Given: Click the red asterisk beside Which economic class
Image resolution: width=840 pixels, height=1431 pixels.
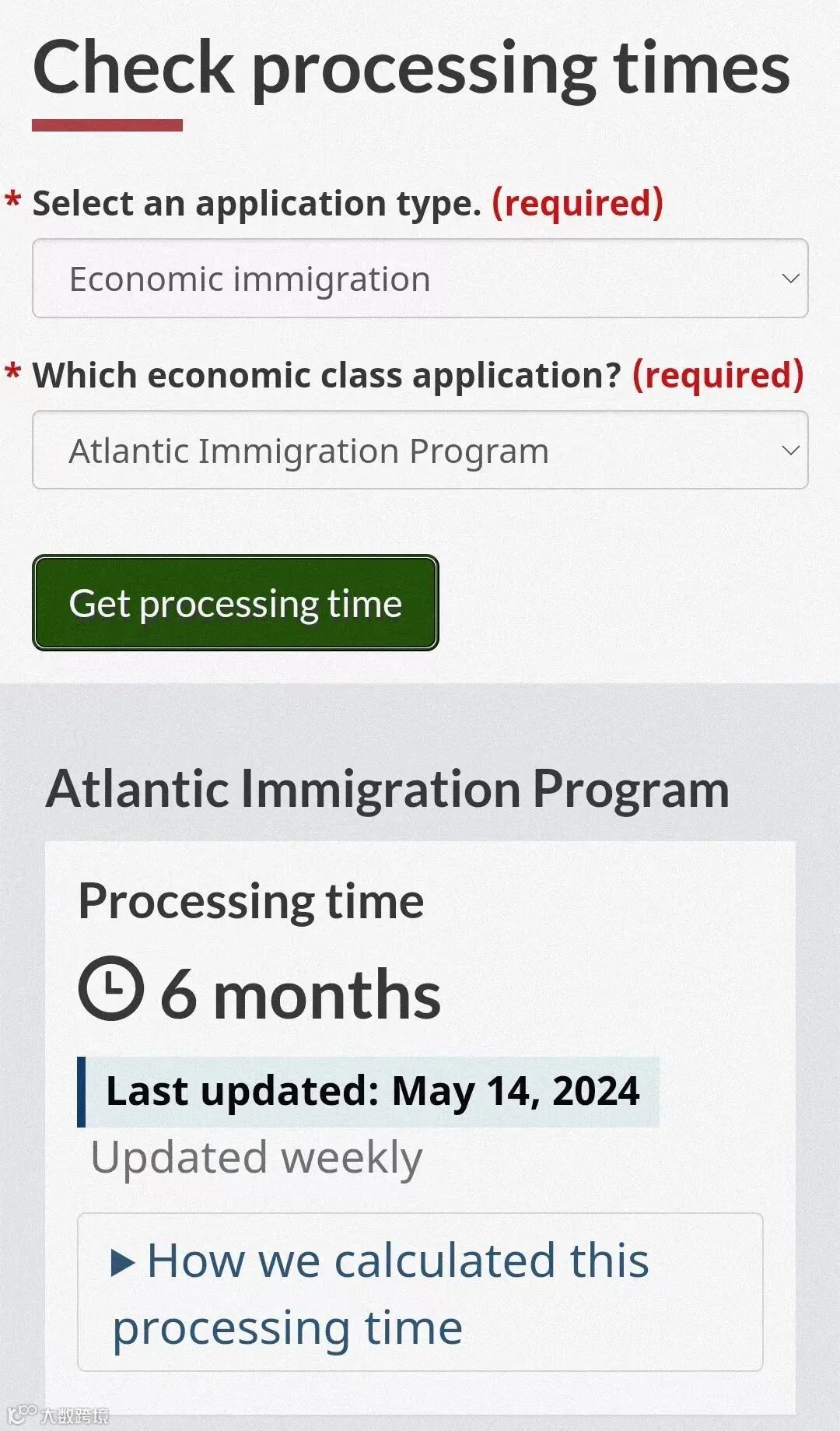Looking at the screenshot, I should coord(12,373).
